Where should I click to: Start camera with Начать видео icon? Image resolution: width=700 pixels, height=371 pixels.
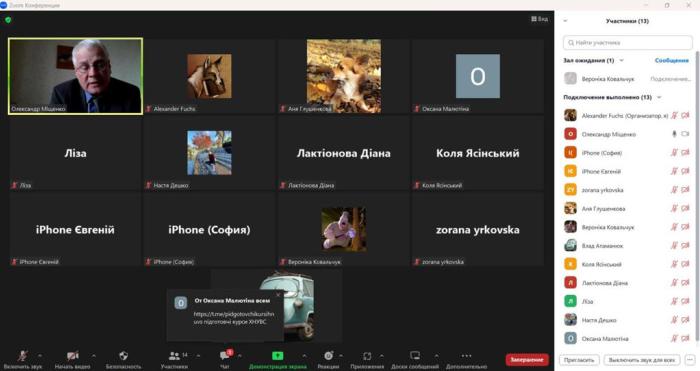[73, 355]
